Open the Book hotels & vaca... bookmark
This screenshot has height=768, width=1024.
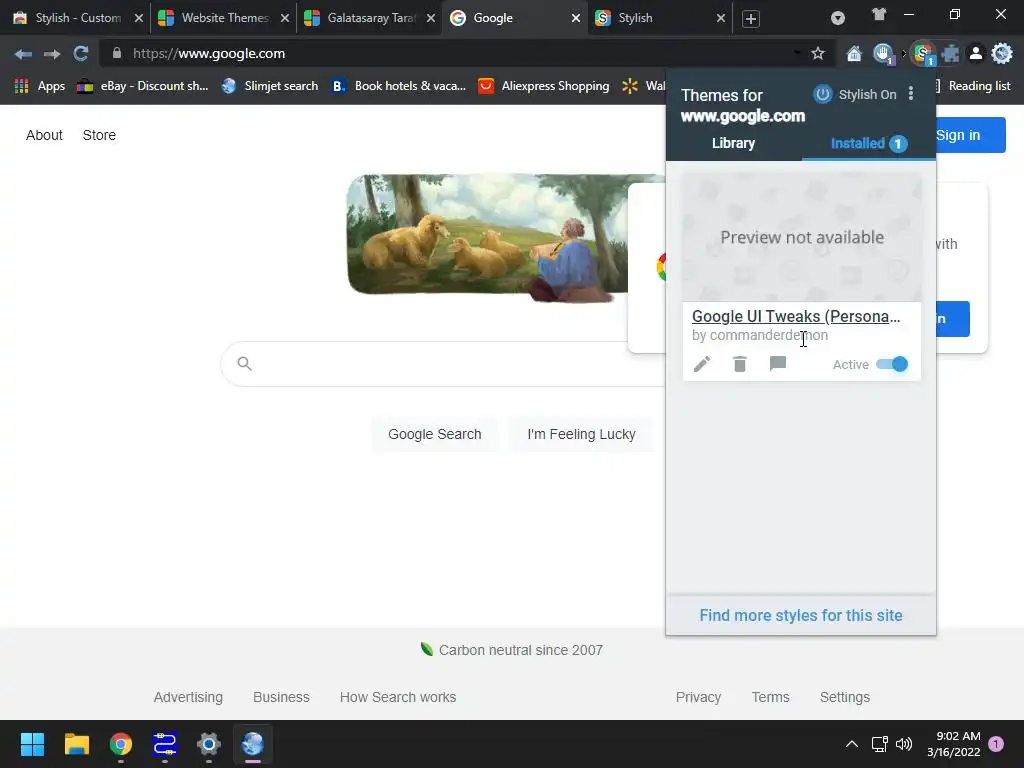[399, 86]
